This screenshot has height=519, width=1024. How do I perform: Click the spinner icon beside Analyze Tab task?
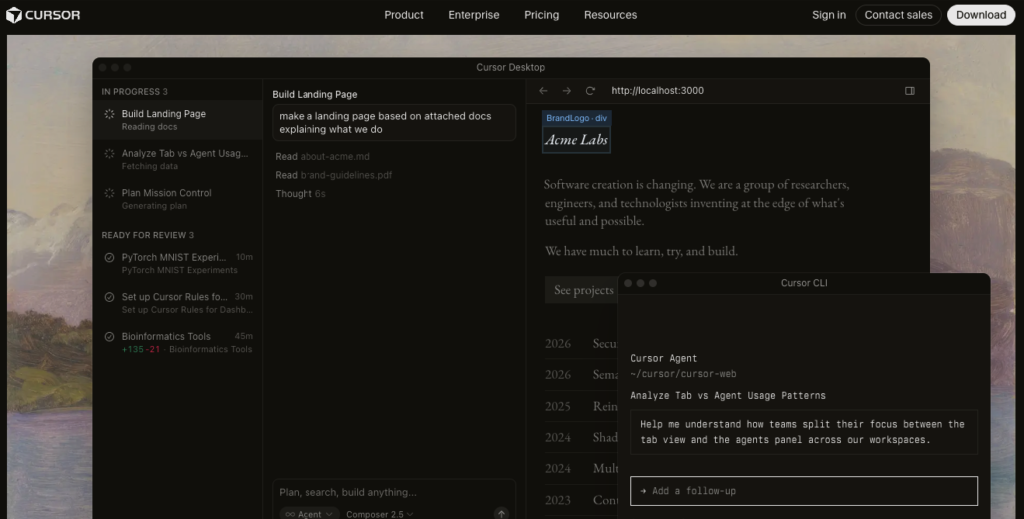click(109, 154)
